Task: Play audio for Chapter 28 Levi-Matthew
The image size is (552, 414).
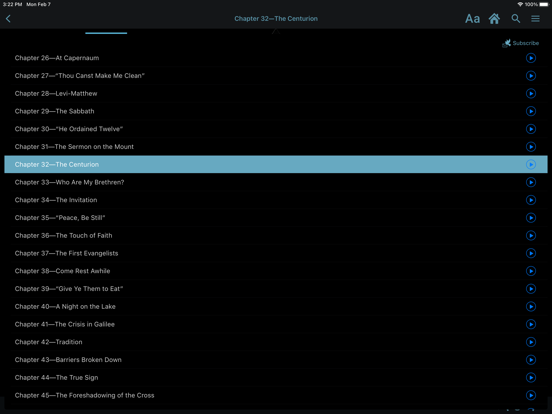Action: pyautogui.click(x=531, y=93)
